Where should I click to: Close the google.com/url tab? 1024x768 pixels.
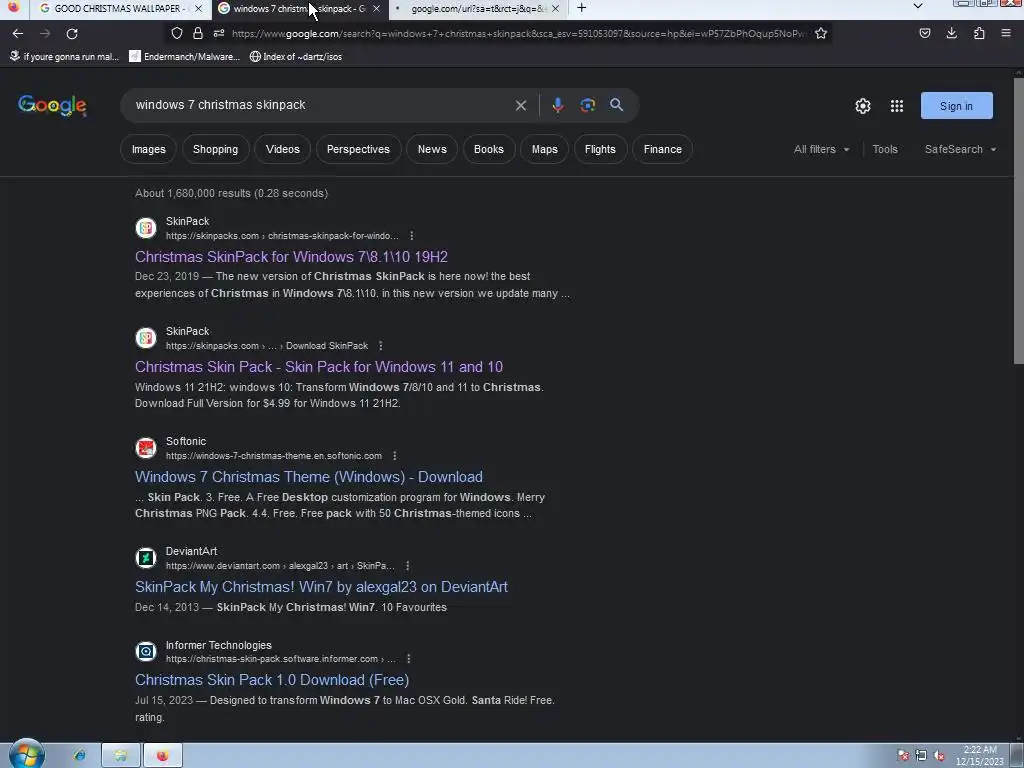point(555,8)
